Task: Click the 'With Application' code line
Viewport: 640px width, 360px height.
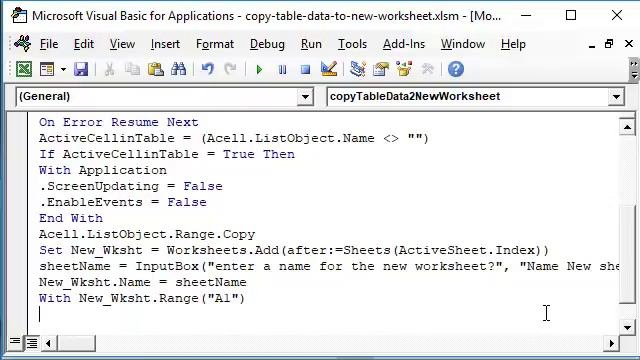Action: tap(103, 170)
